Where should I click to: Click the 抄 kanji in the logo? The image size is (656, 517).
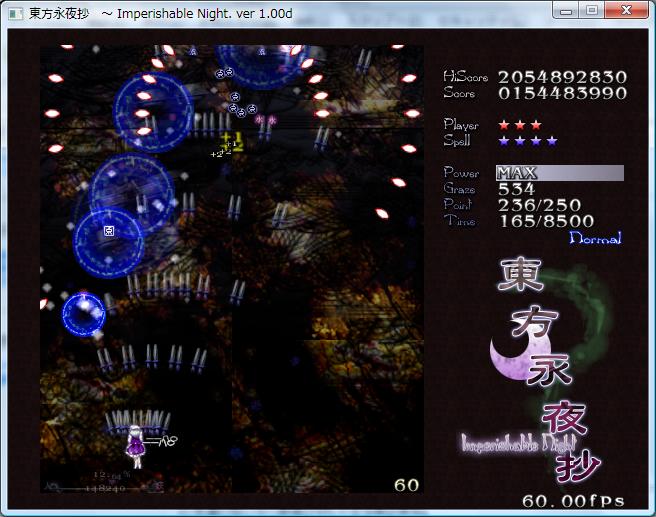click(x=577, y=466)
